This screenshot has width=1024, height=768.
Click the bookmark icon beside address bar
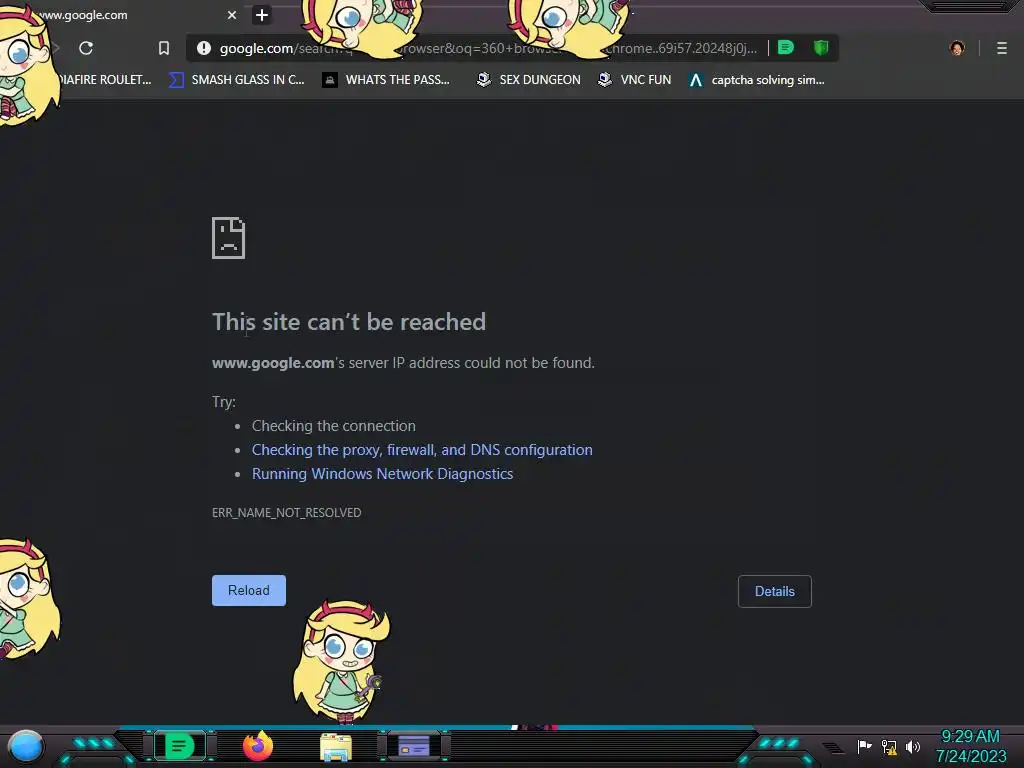coord(164,48)
